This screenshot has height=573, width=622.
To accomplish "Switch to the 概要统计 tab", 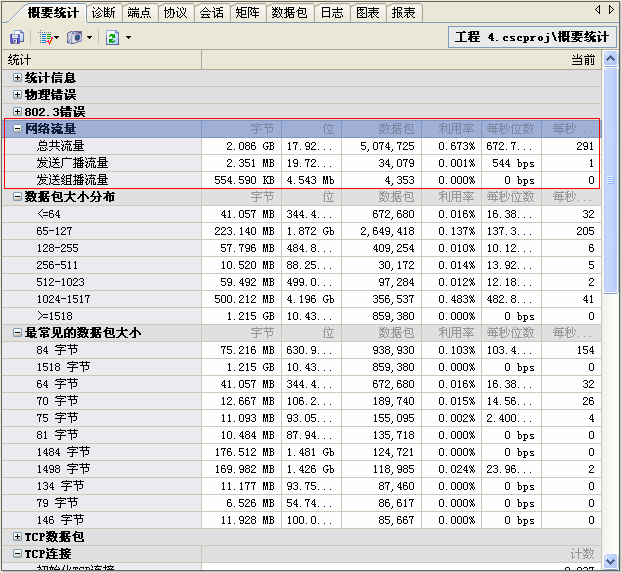I will (x=53, y=13).
